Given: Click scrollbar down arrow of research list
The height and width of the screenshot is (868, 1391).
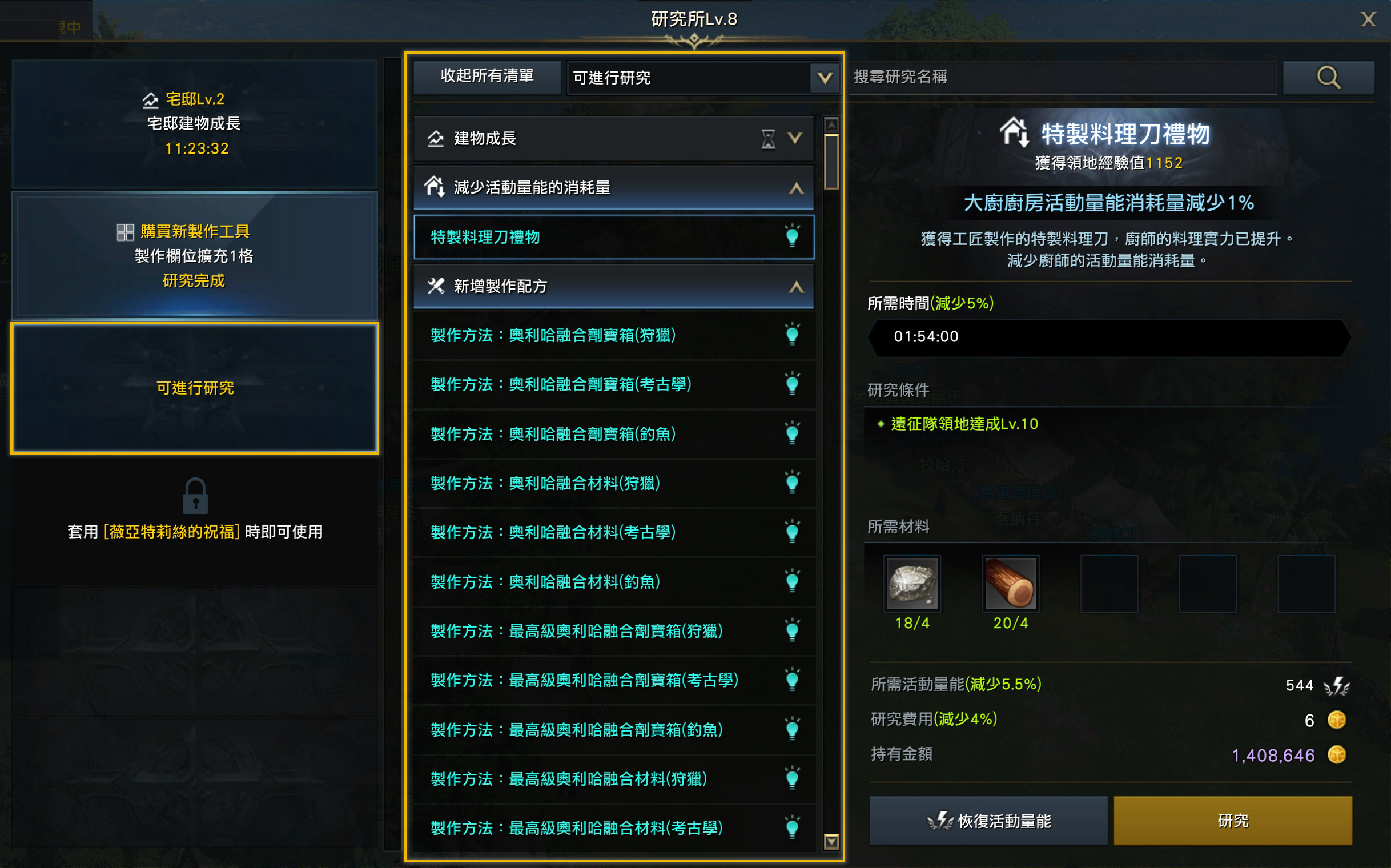Looking at the screenshot, I should (831, 842).
